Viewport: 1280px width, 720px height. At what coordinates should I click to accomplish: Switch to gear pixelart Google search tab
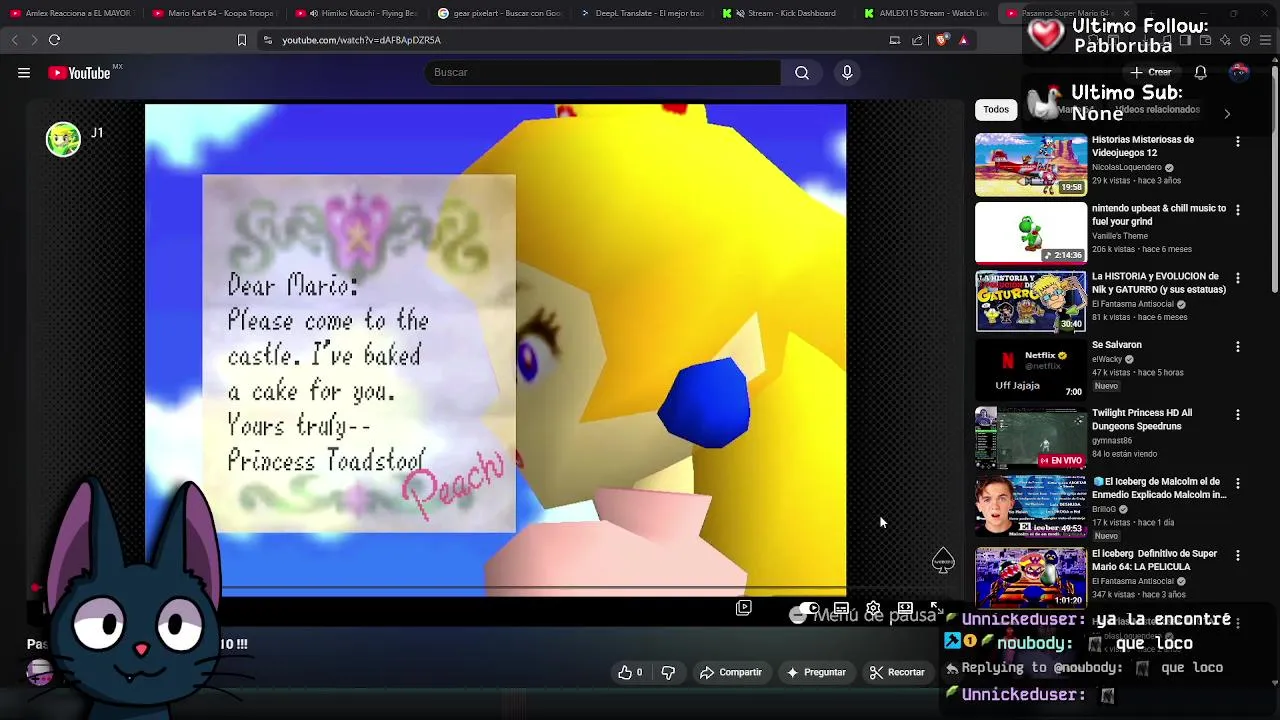pos(500,13)
